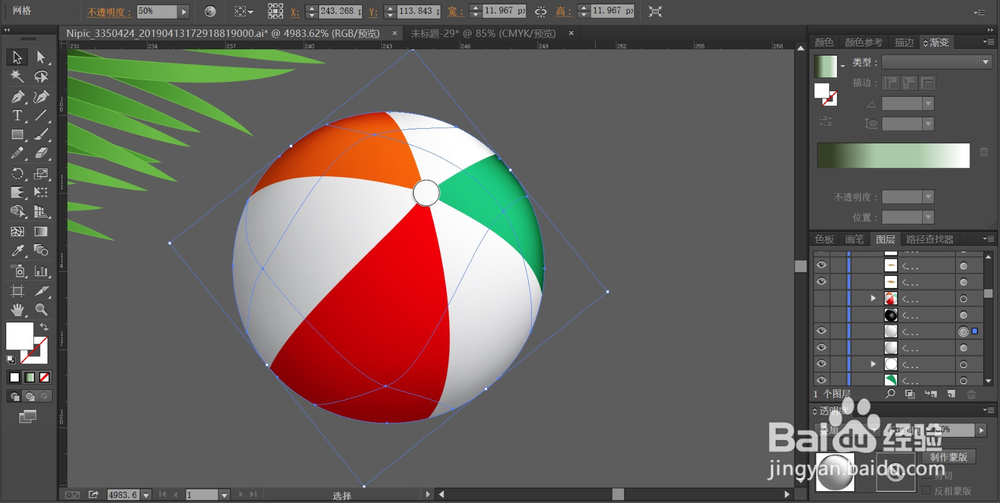Pick the Mesh tool
The image size is (1000, 503).
pos(17,231)
